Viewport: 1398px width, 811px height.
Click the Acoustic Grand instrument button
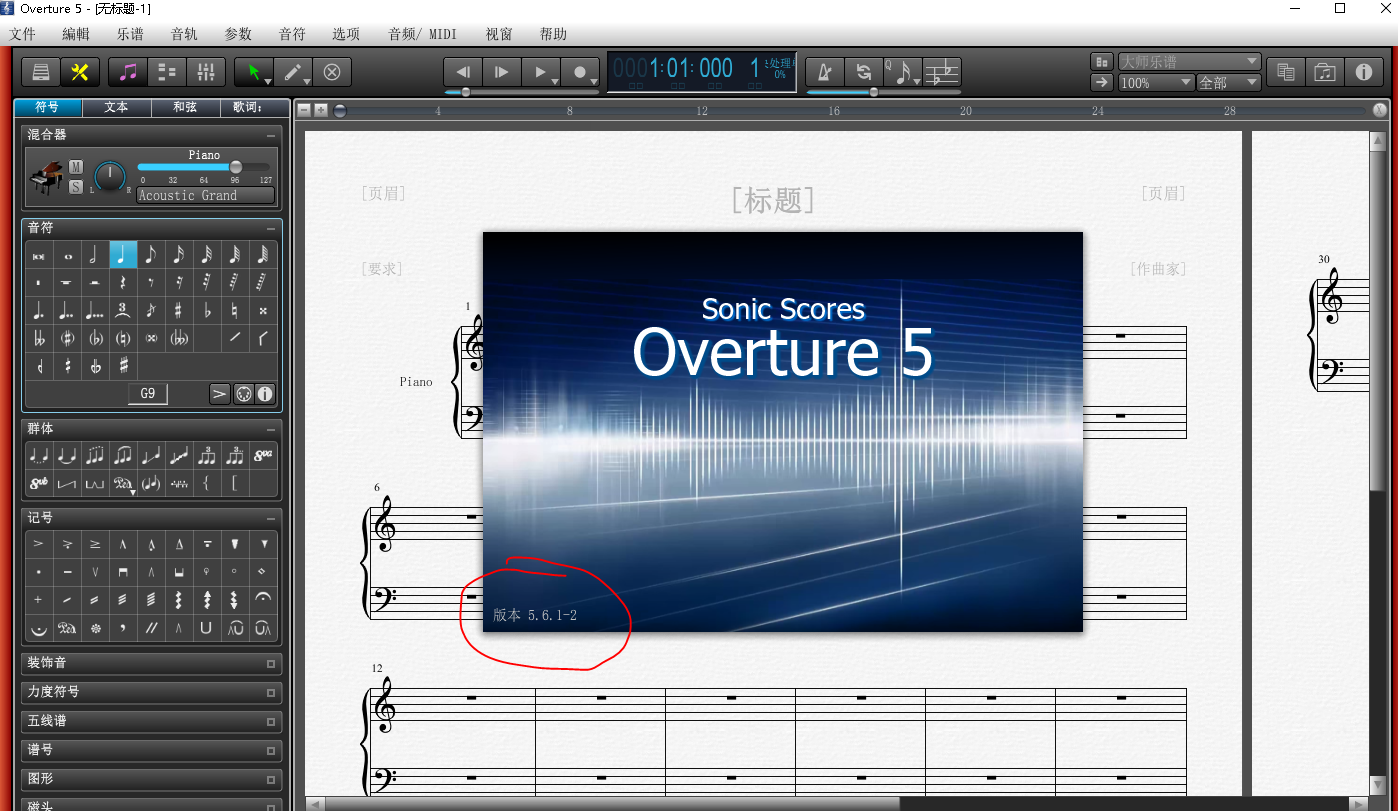click(x=205, y=195)
